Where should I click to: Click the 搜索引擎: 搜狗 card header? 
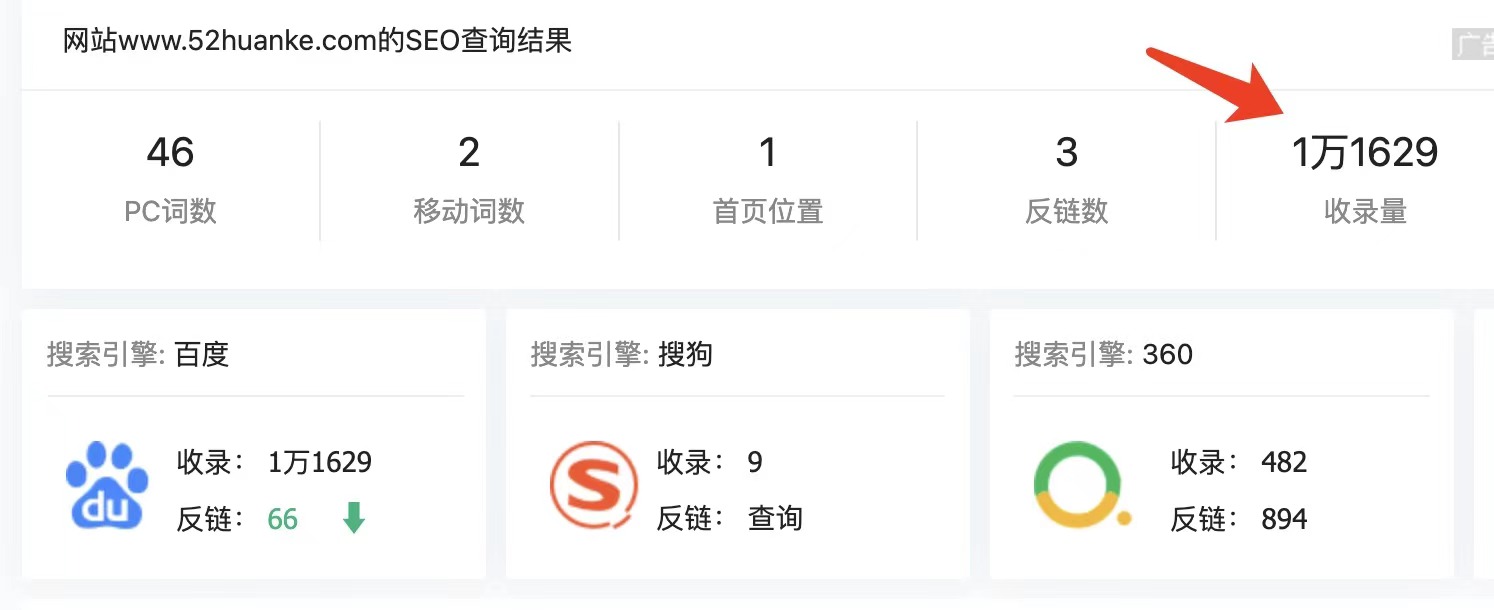pyautogui.click(x=622, y=354)
